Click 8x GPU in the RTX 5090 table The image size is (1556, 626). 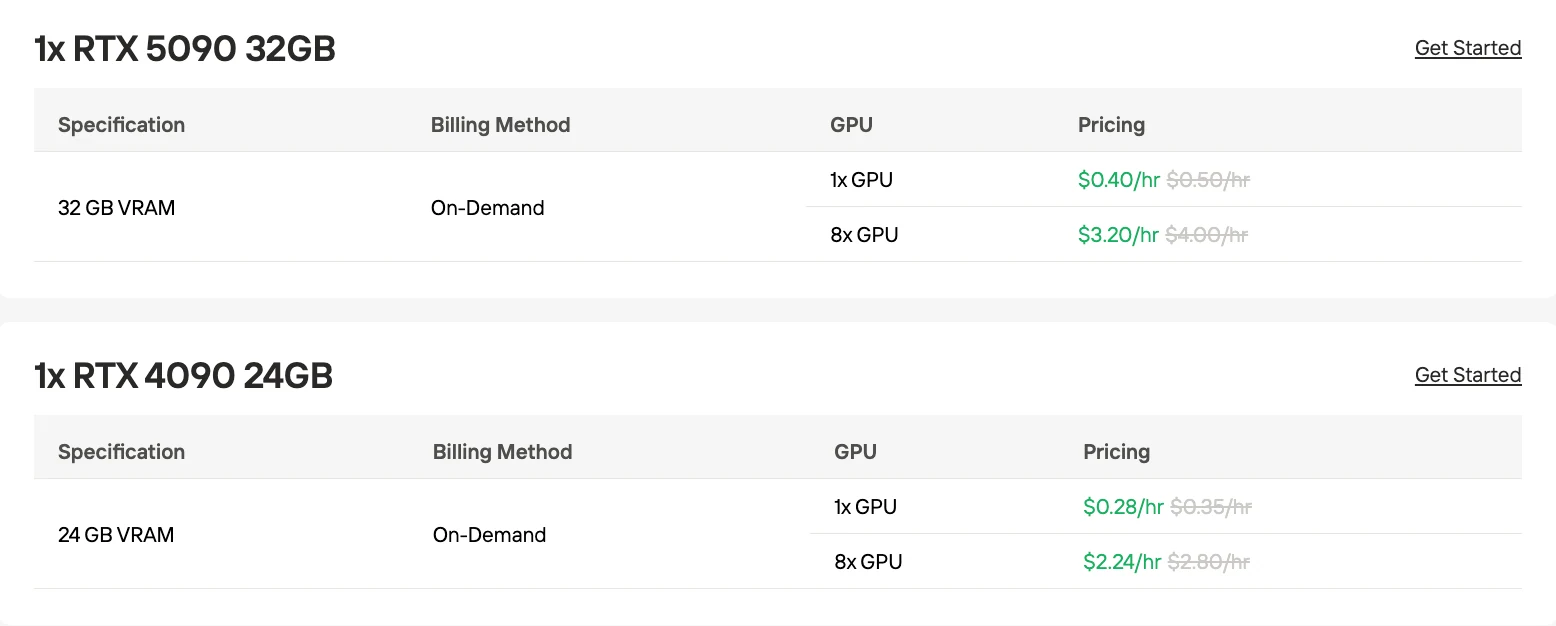pos(864,235)
